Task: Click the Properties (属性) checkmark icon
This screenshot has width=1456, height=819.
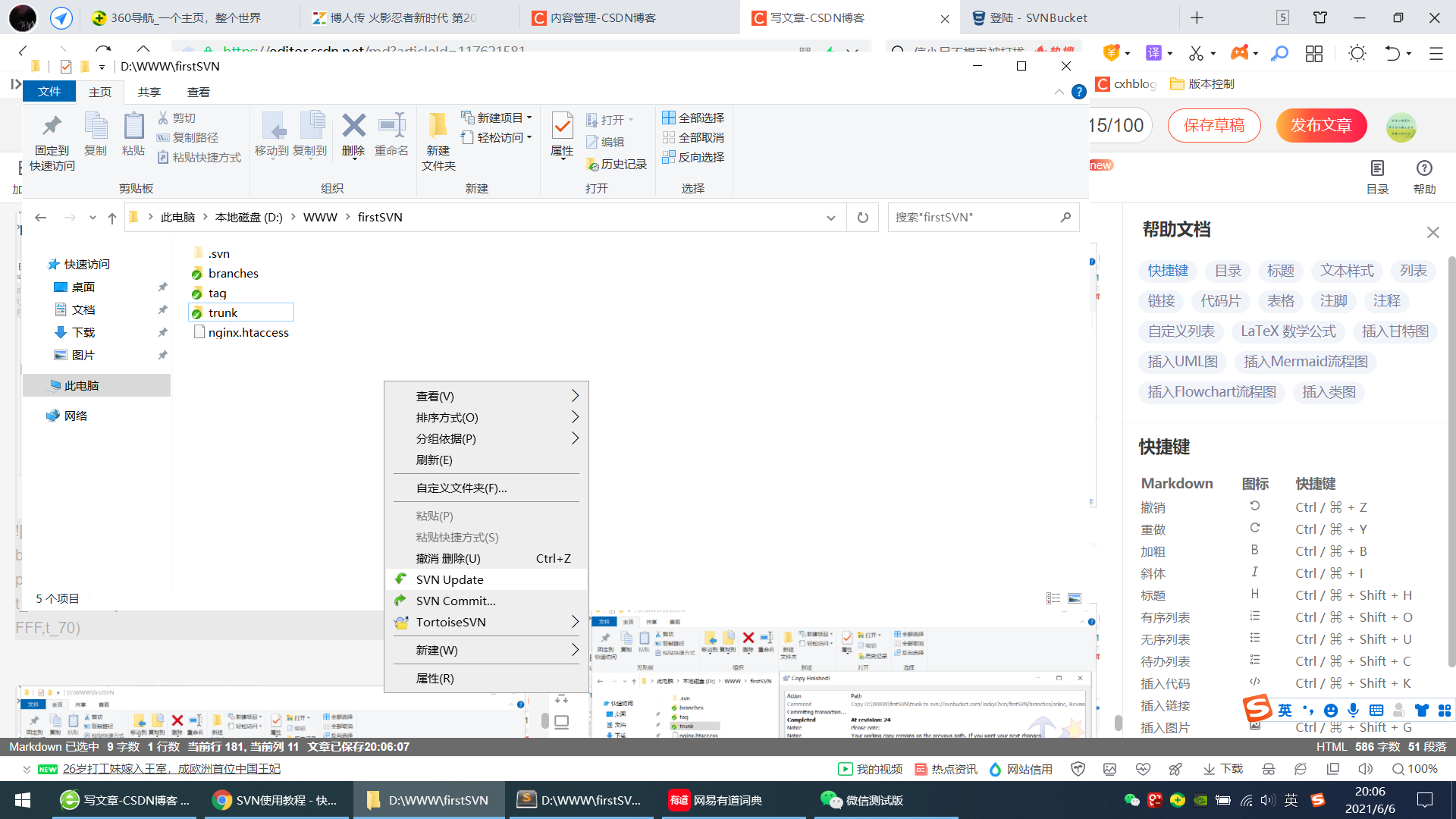Action: click(x=562, y=126)
